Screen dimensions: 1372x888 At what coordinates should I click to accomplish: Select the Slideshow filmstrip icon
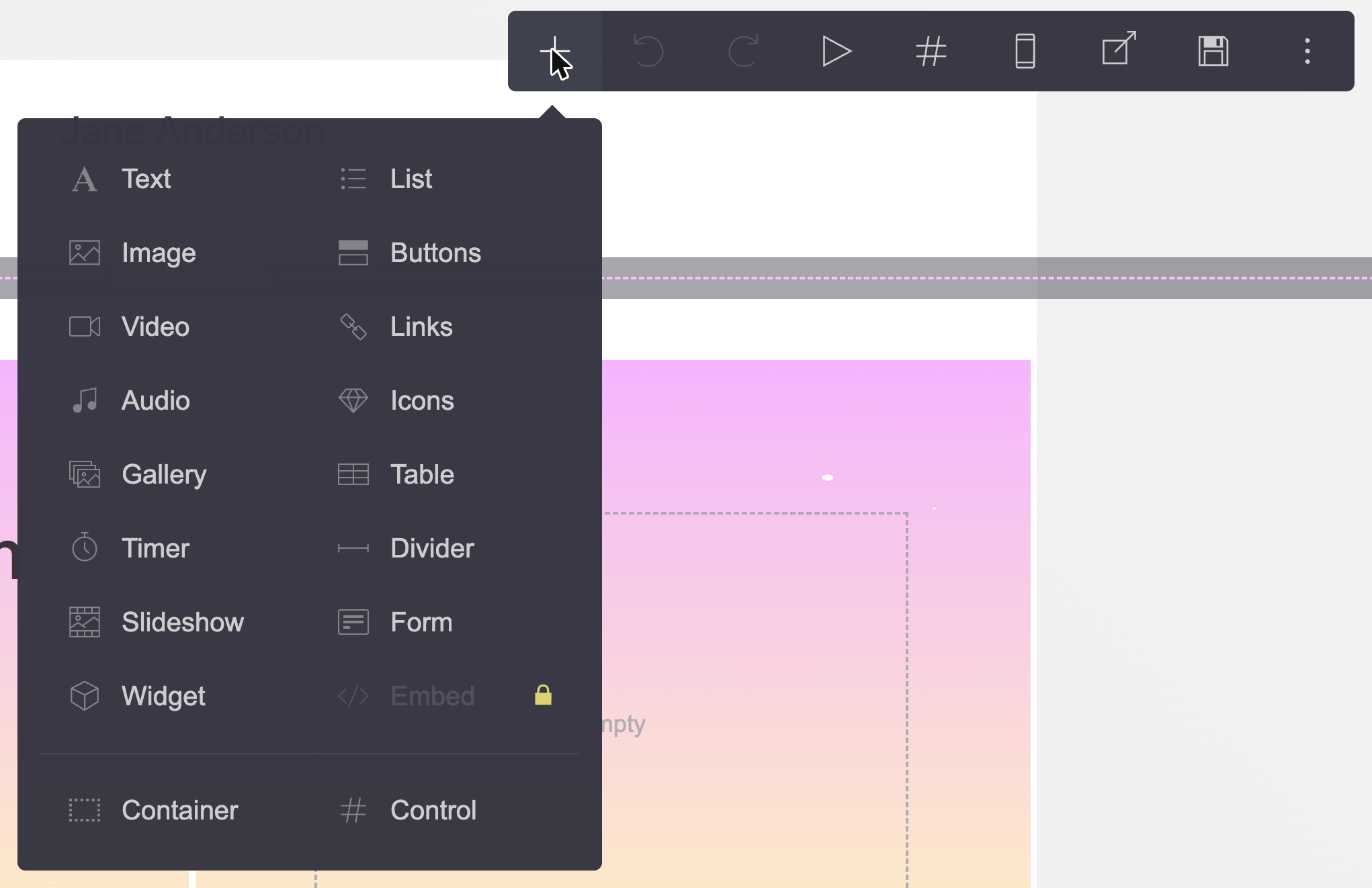(85, 622)
